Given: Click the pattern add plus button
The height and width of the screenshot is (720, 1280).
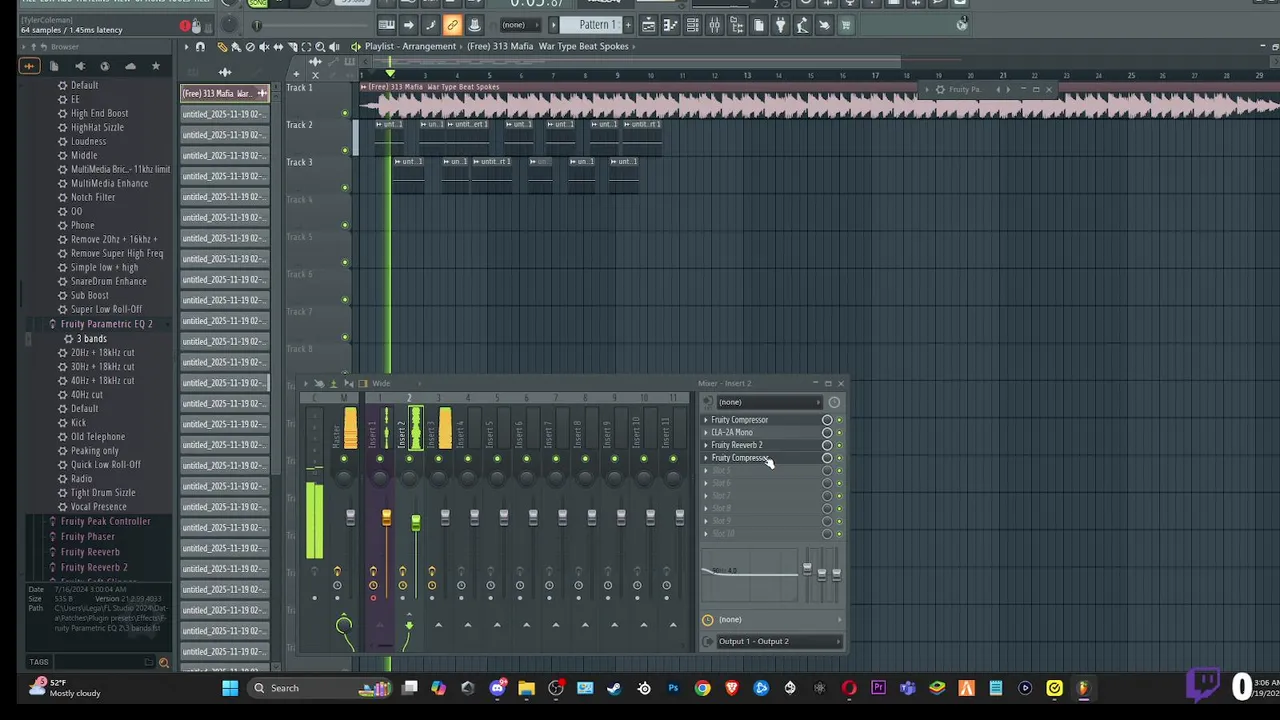Looking at the screenshot, I should coord(628,25).
